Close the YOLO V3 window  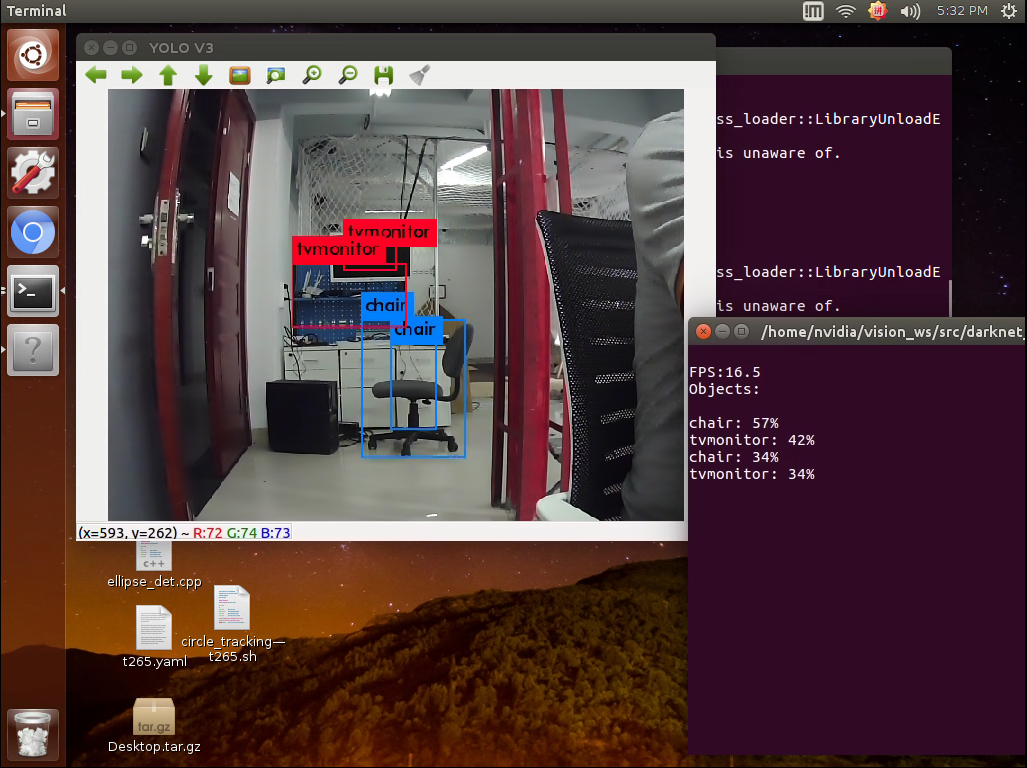(x=92, y=48)
